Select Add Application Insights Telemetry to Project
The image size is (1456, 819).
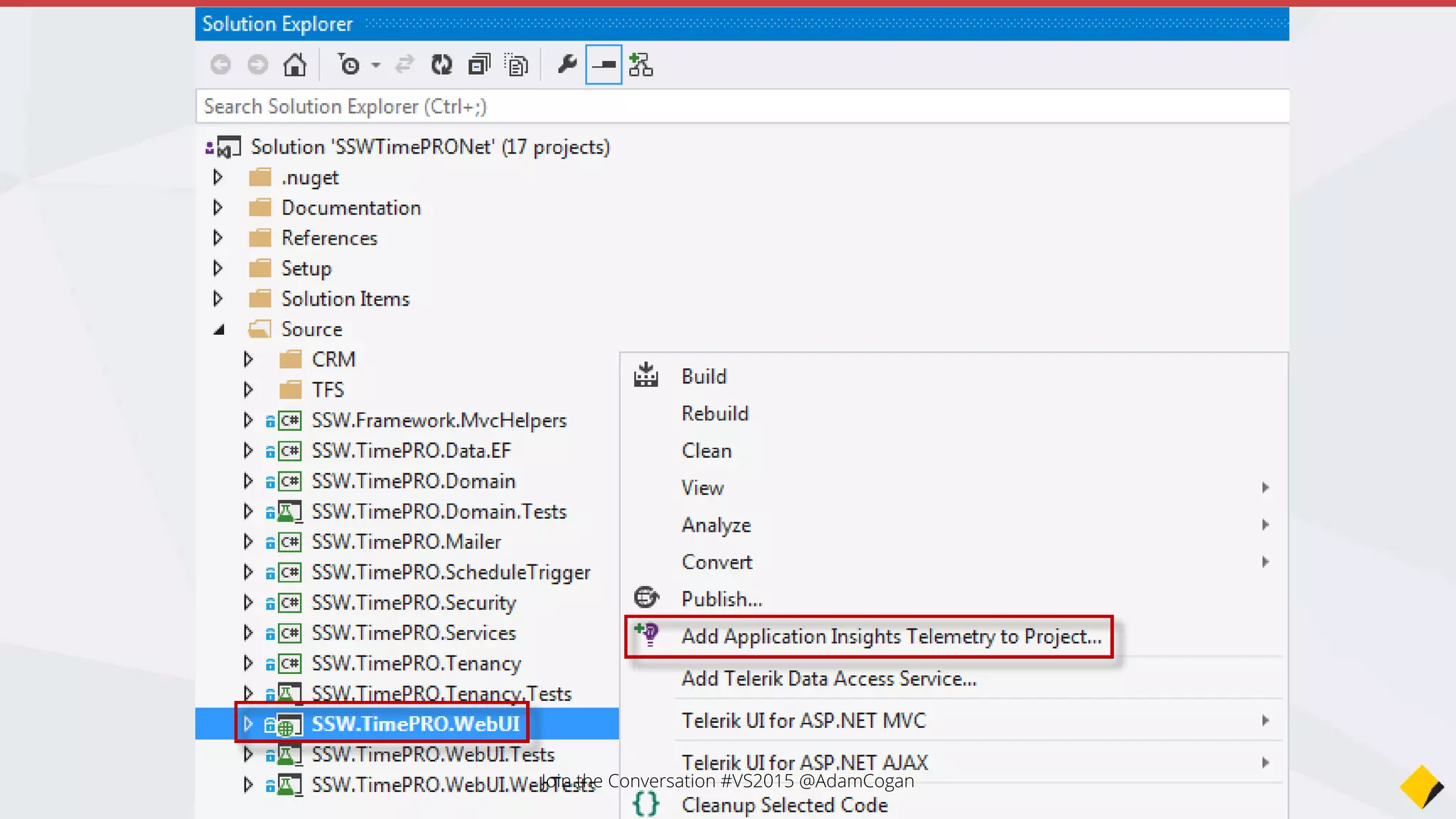click(x=891, y=636)
